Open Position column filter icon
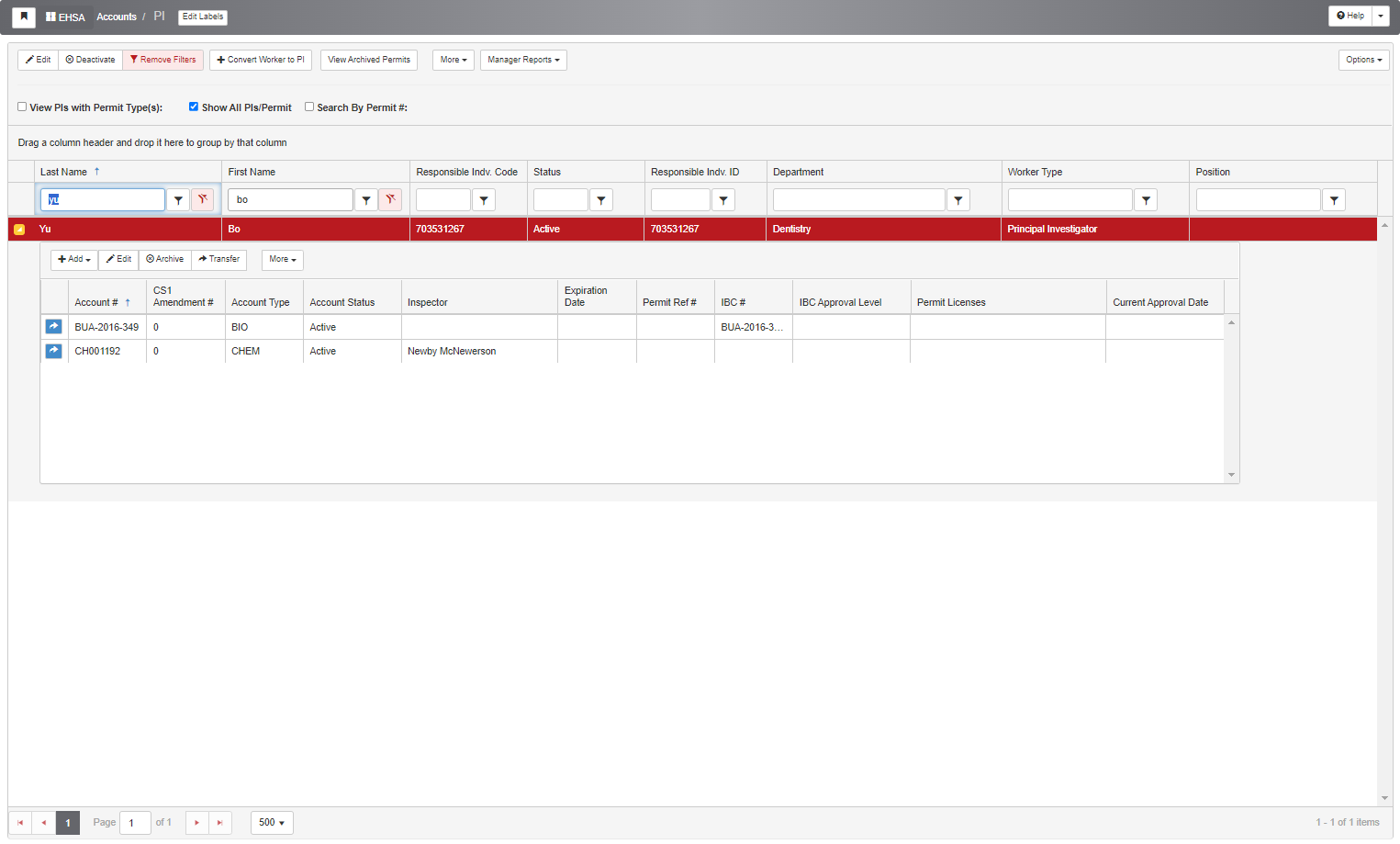The height and width of the screenshot is (844, 1400). 1334,199
